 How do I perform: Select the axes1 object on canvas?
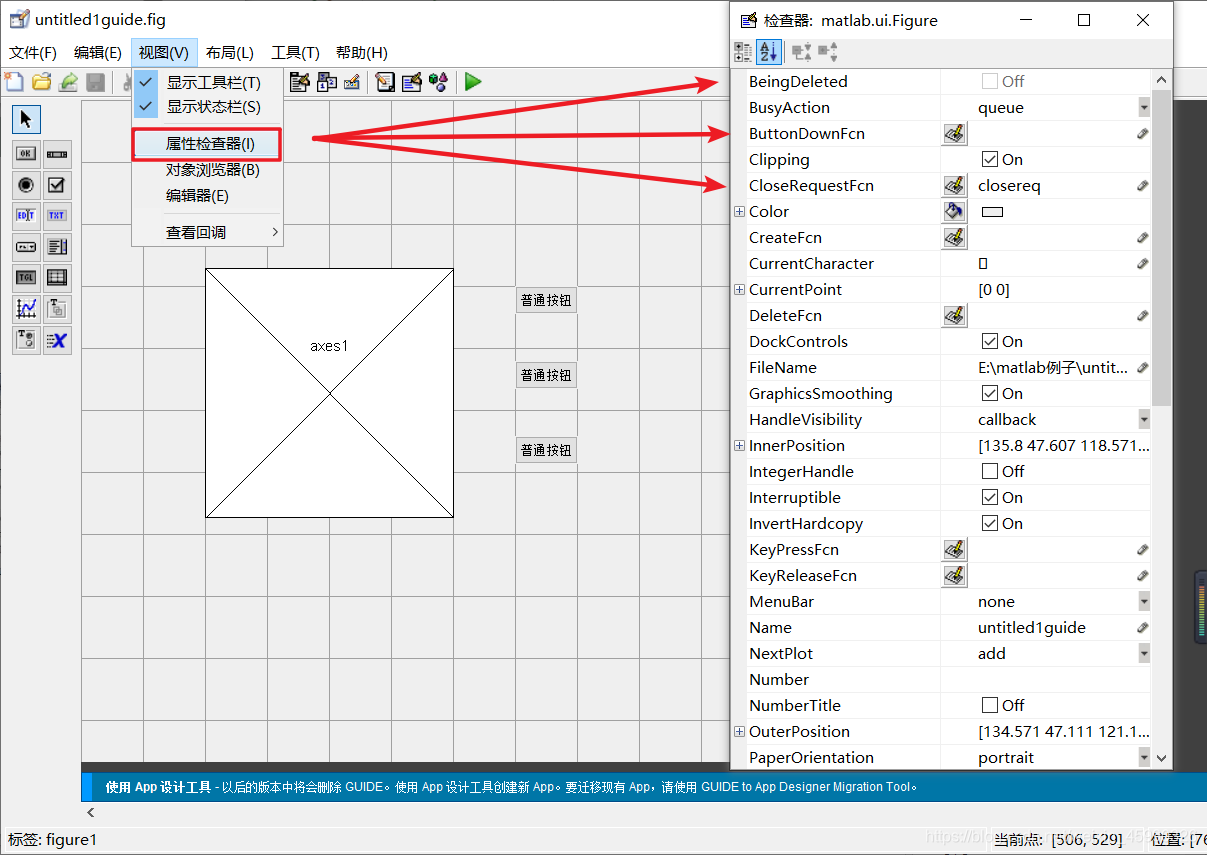[329, 392]
